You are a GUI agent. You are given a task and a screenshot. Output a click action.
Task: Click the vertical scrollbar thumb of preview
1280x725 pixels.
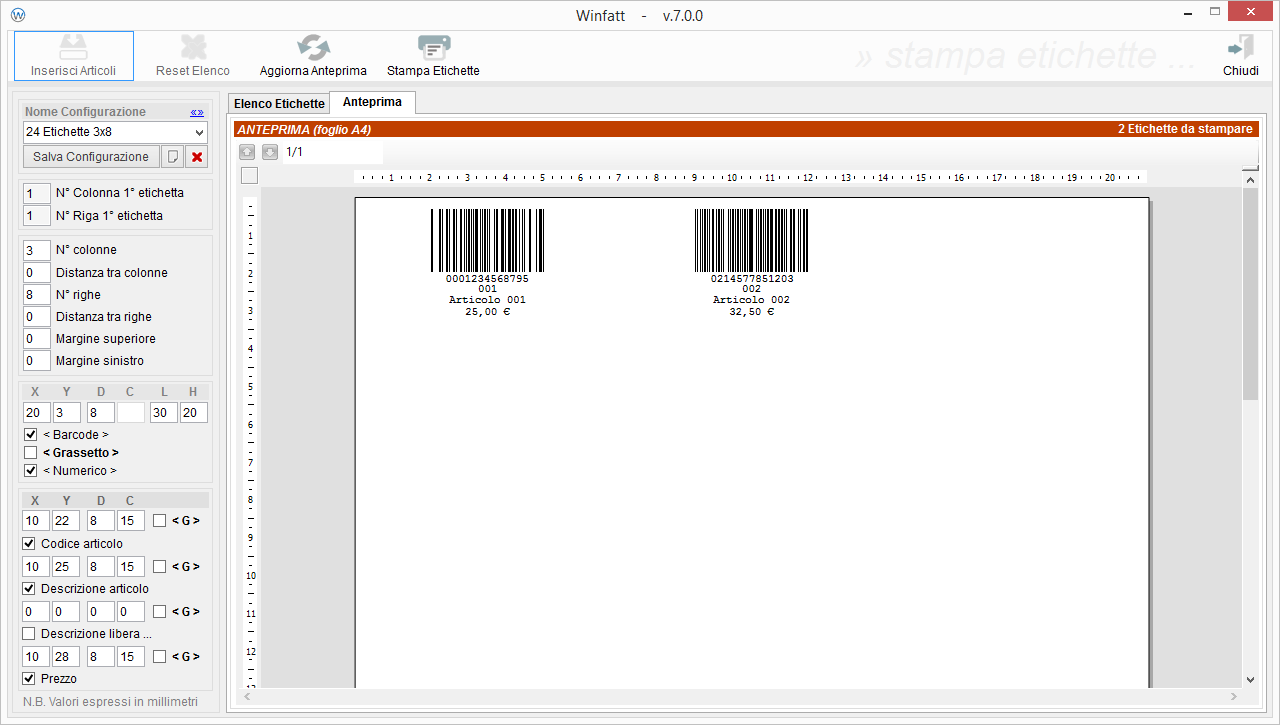point(1250,294)
